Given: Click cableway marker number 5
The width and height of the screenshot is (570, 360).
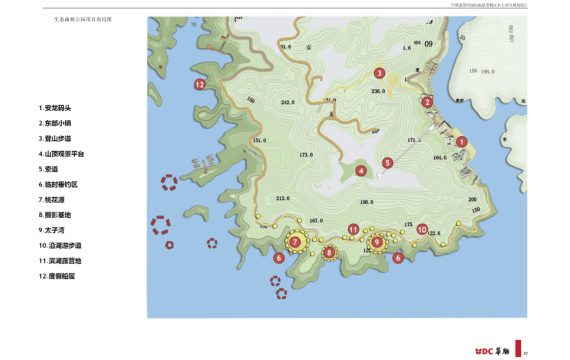Looking at the screenshot, I should click(x=388, y=163).
